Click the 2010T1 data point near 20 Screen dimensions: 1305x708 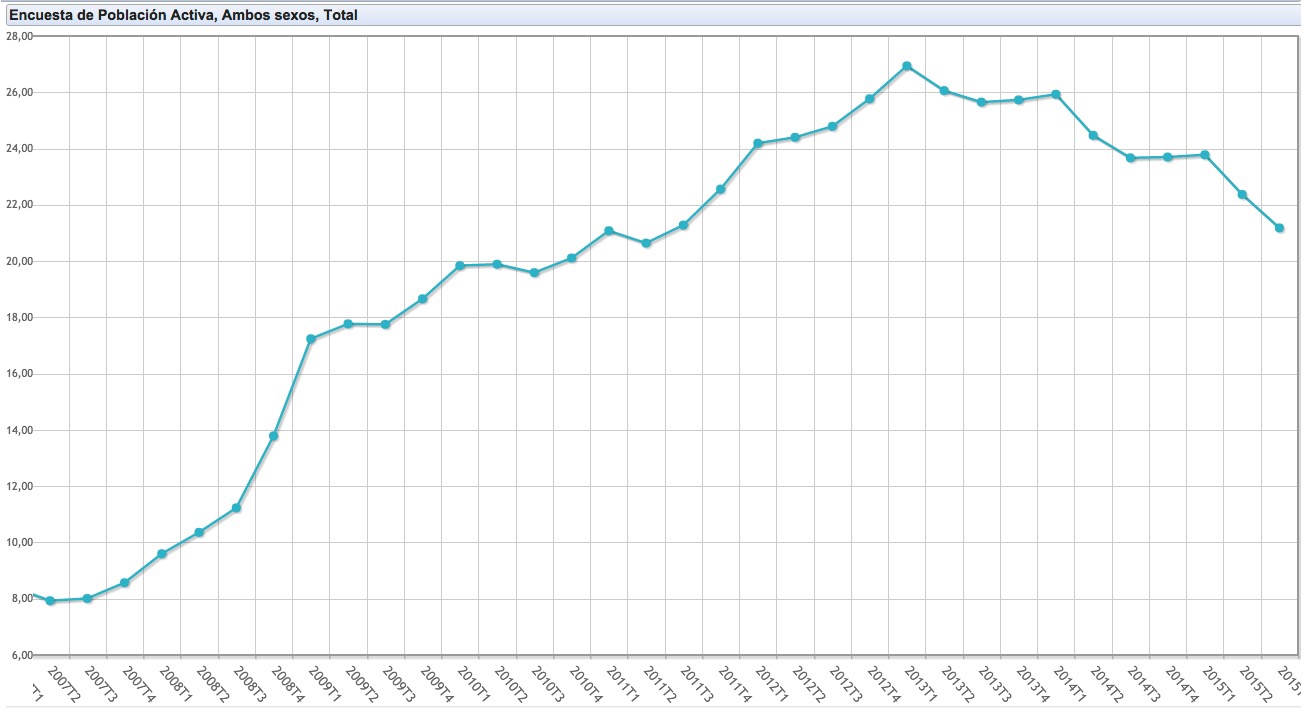coord(460,266)
